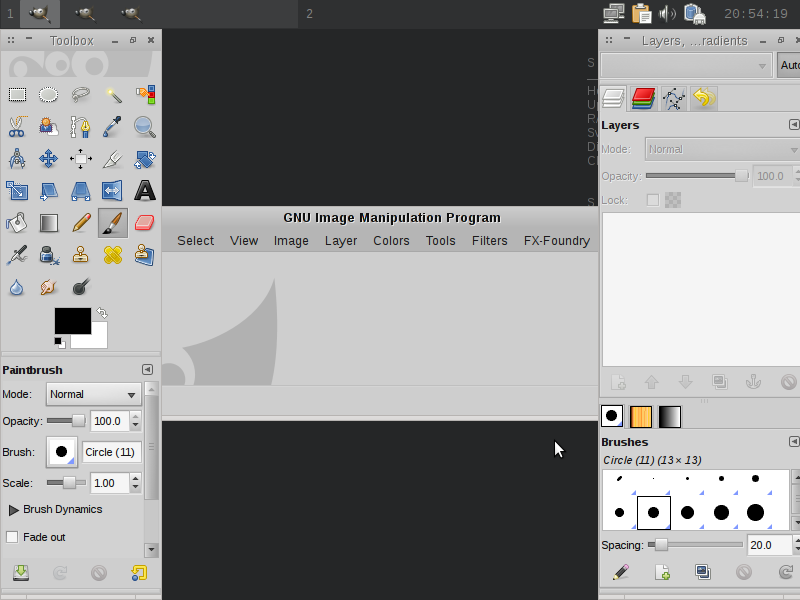The height and width of the screenshot is (600, 800).
Task: Select the Measure compass tool
Action: pos(17,159)
